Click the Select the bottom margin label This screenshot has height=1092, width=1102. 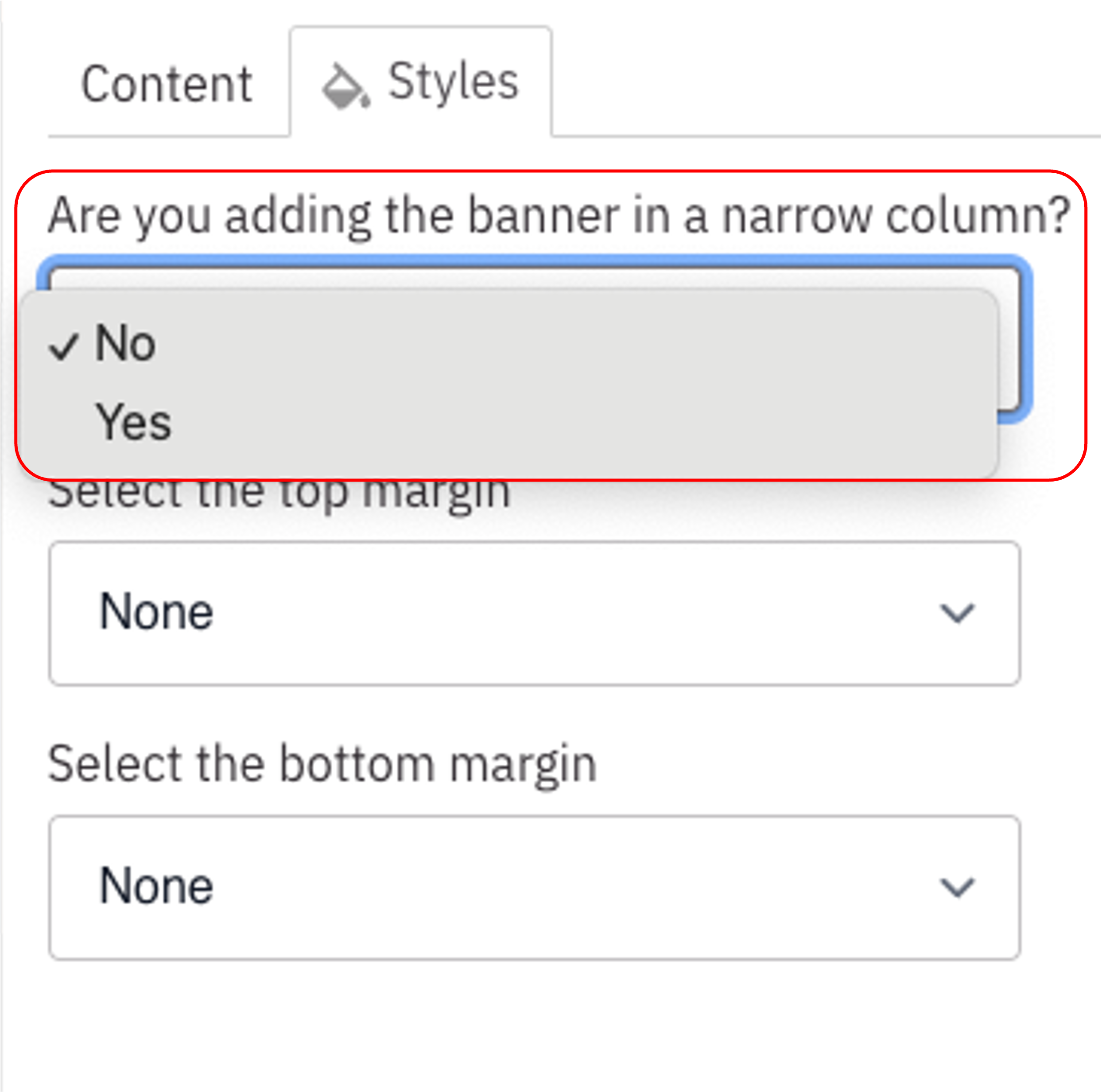click(x=322, y=764)
